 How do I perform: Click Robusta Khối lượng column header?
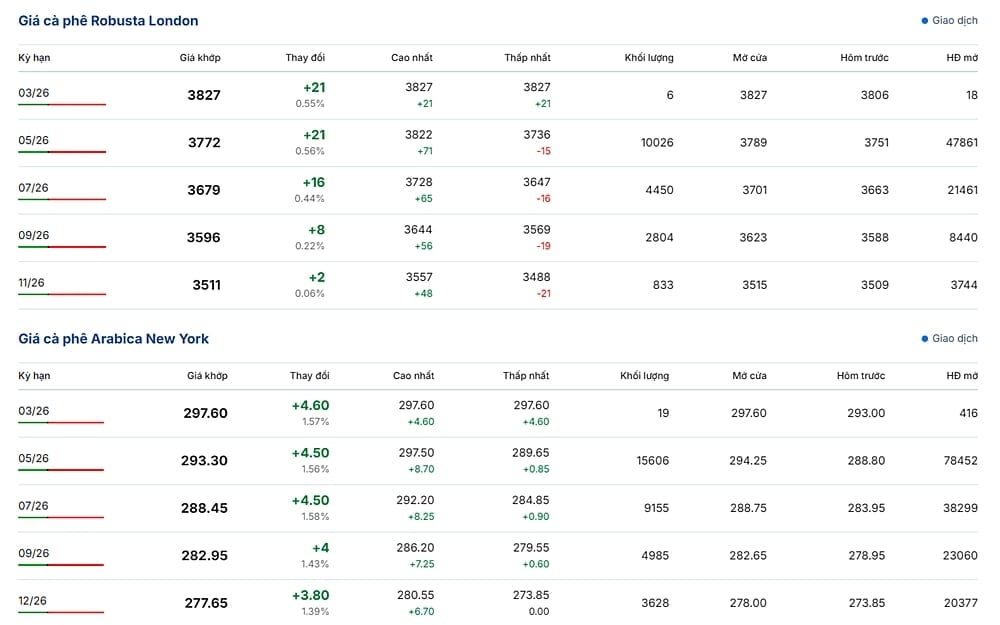648,58
